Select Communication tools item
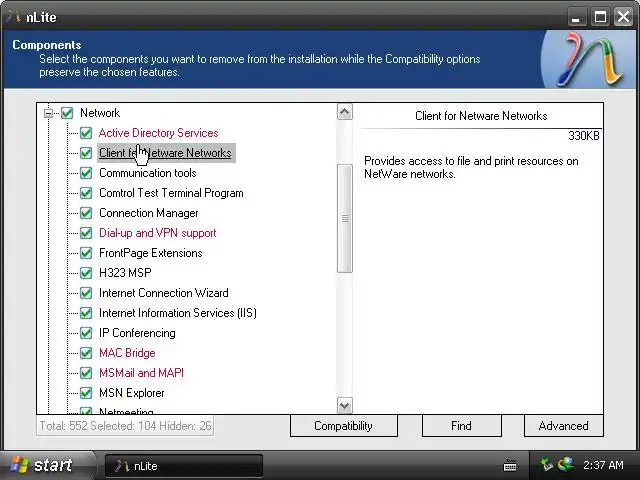 point(147,173)
